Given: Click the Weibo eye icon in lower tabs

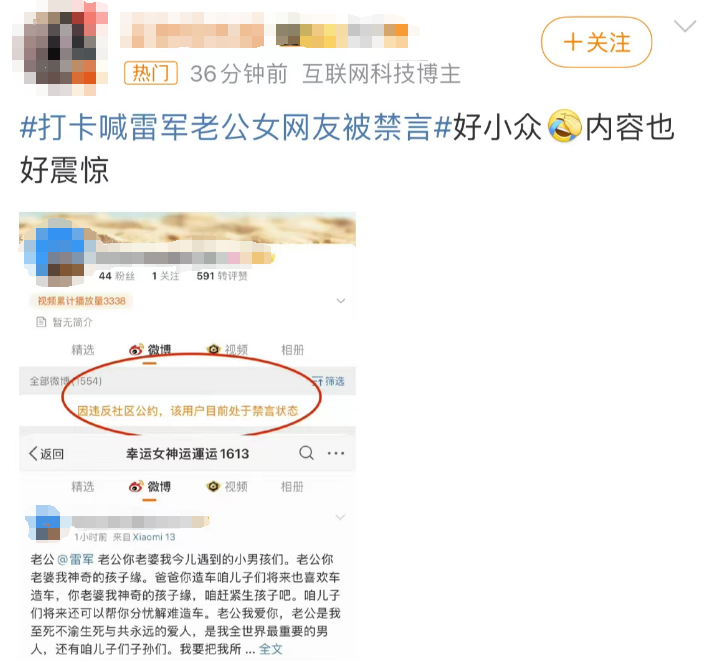Looking at the screenshot, I should (136, 487).
